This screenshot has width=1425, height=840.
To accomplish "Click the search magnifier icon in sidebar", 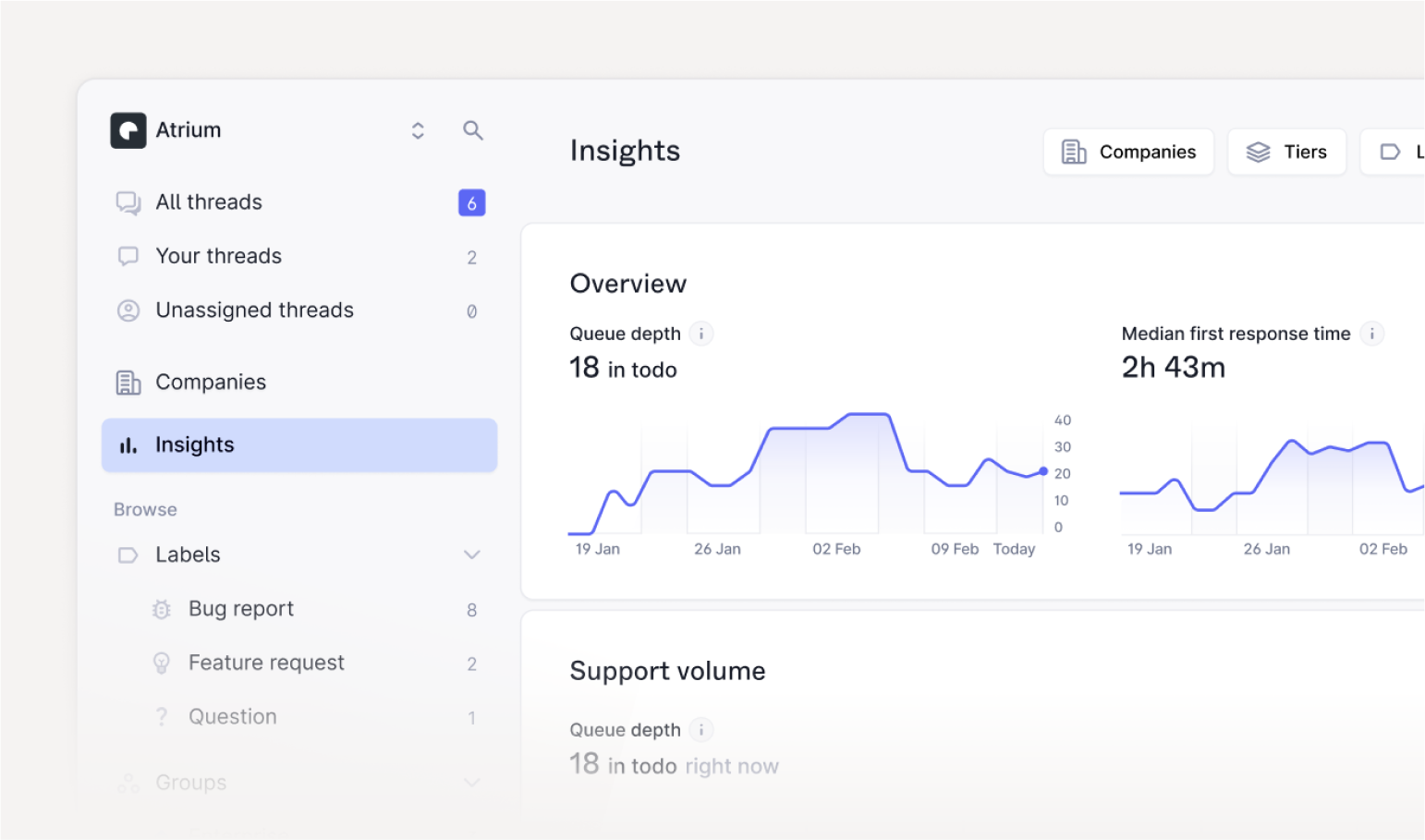I will pyautogui.click(x=472, y=130).
